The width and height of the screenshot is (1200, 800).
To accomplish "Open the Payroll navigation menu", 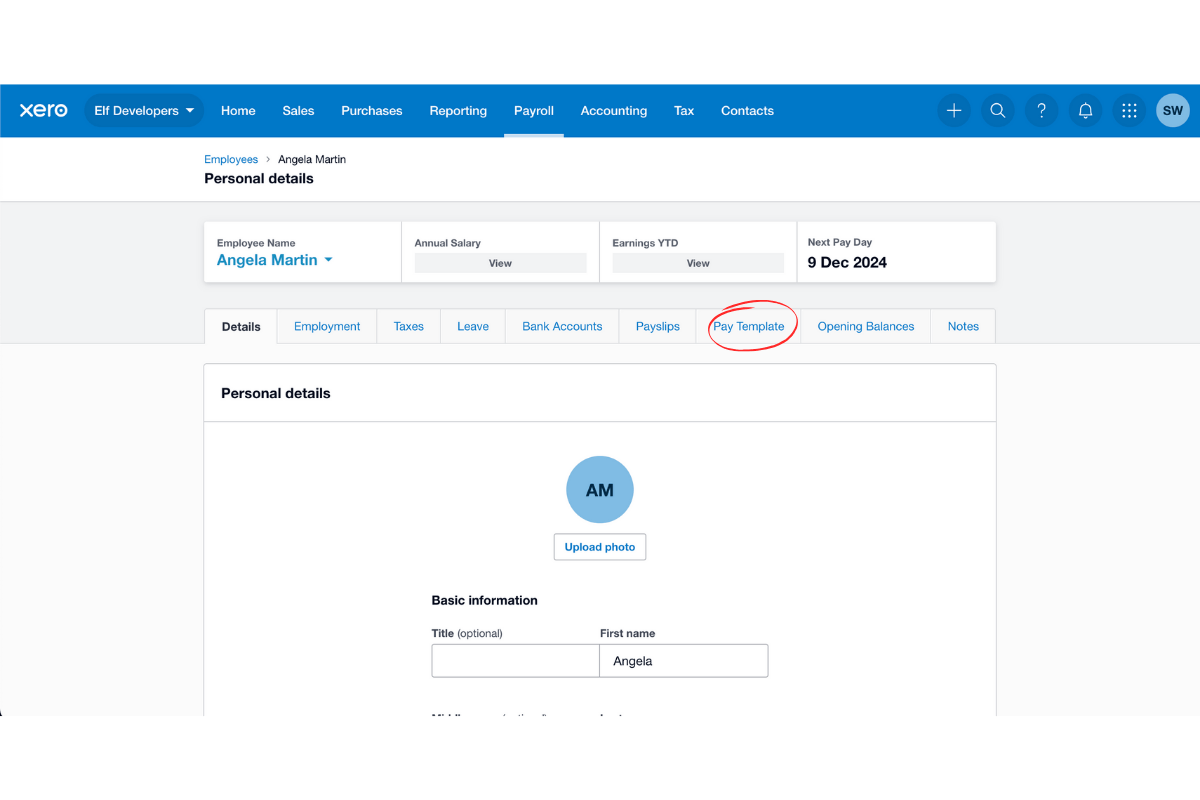I will (x=533, y=110).
